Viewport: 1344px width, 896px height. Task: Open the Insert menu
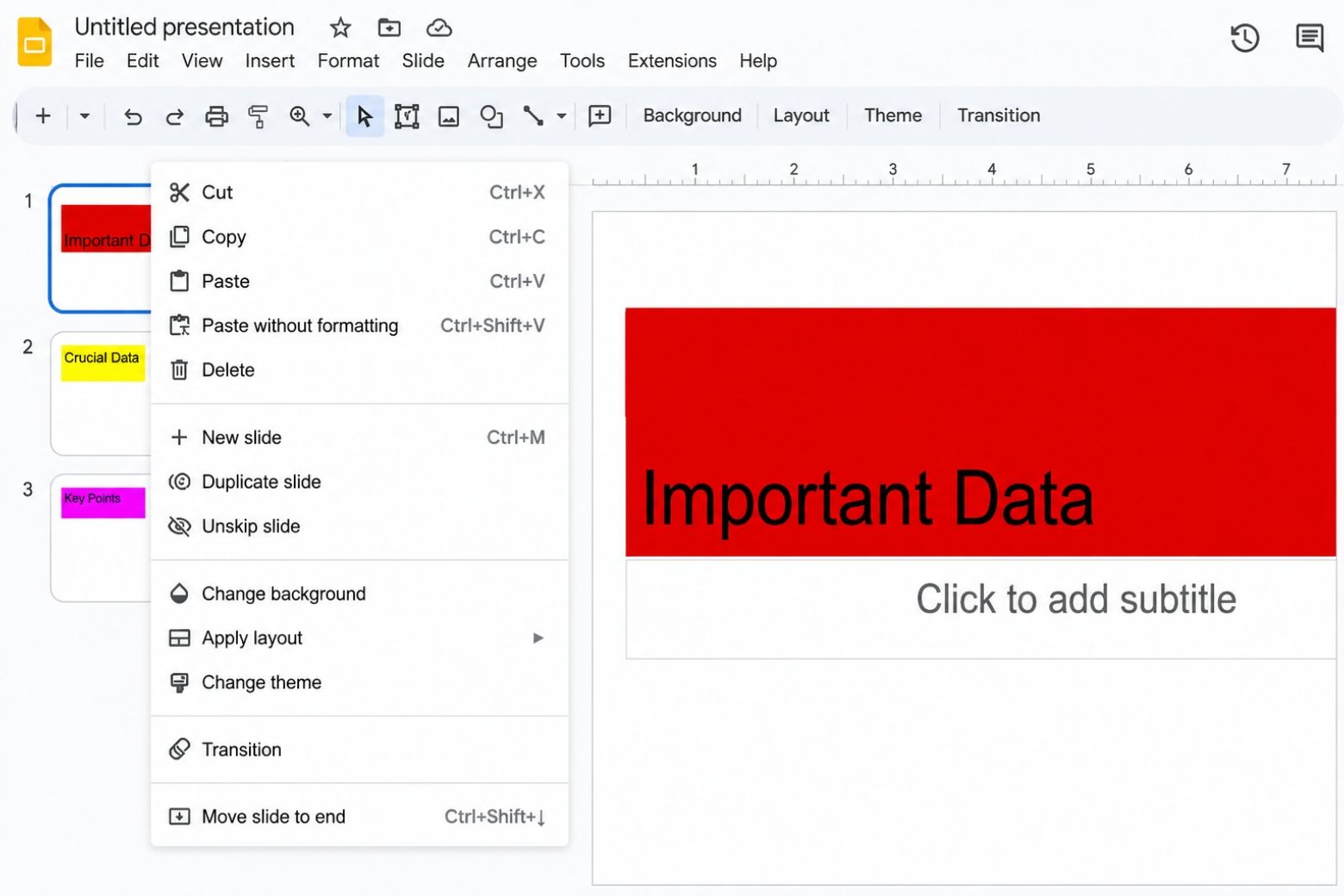click(x=270, y=61)
